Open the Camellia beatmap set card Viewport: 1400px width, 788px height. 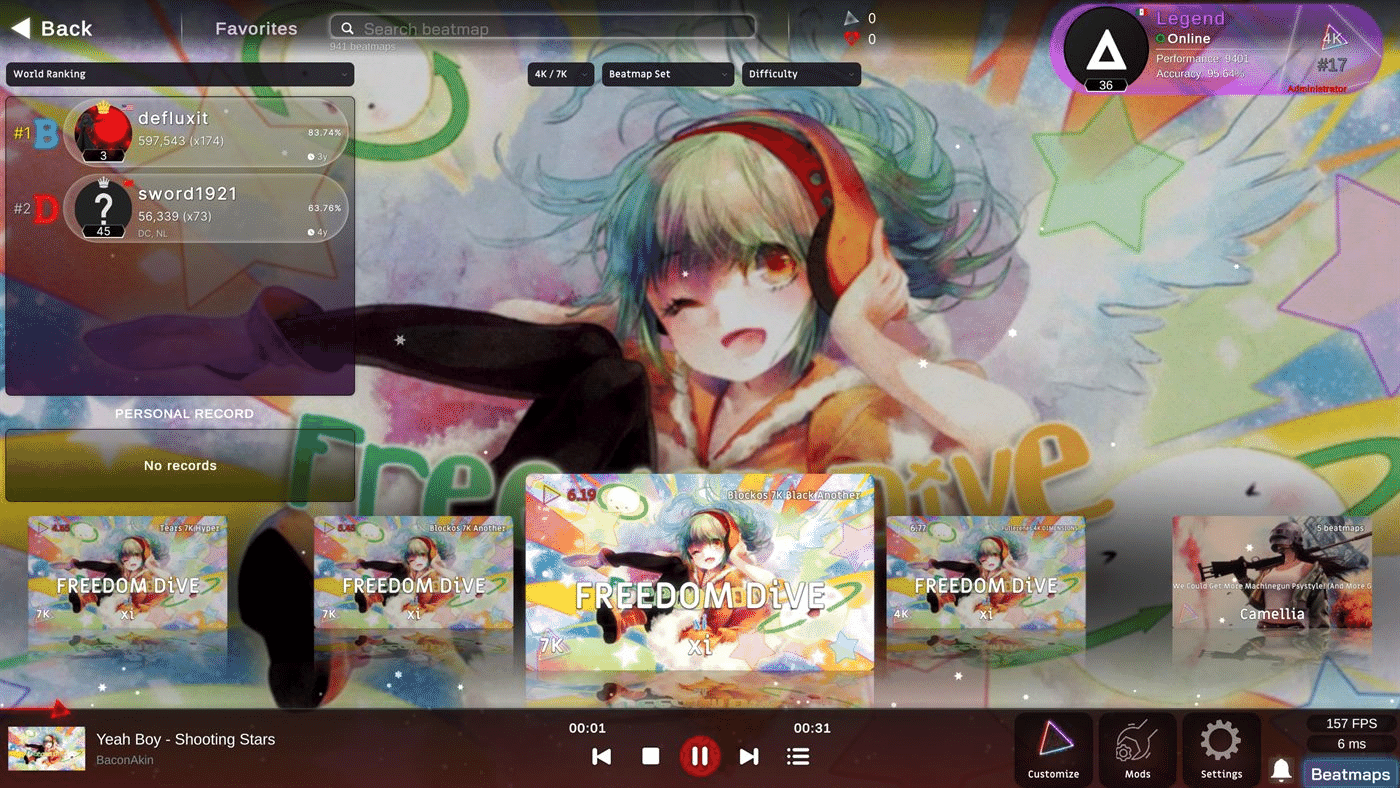tap(1272, 571)
